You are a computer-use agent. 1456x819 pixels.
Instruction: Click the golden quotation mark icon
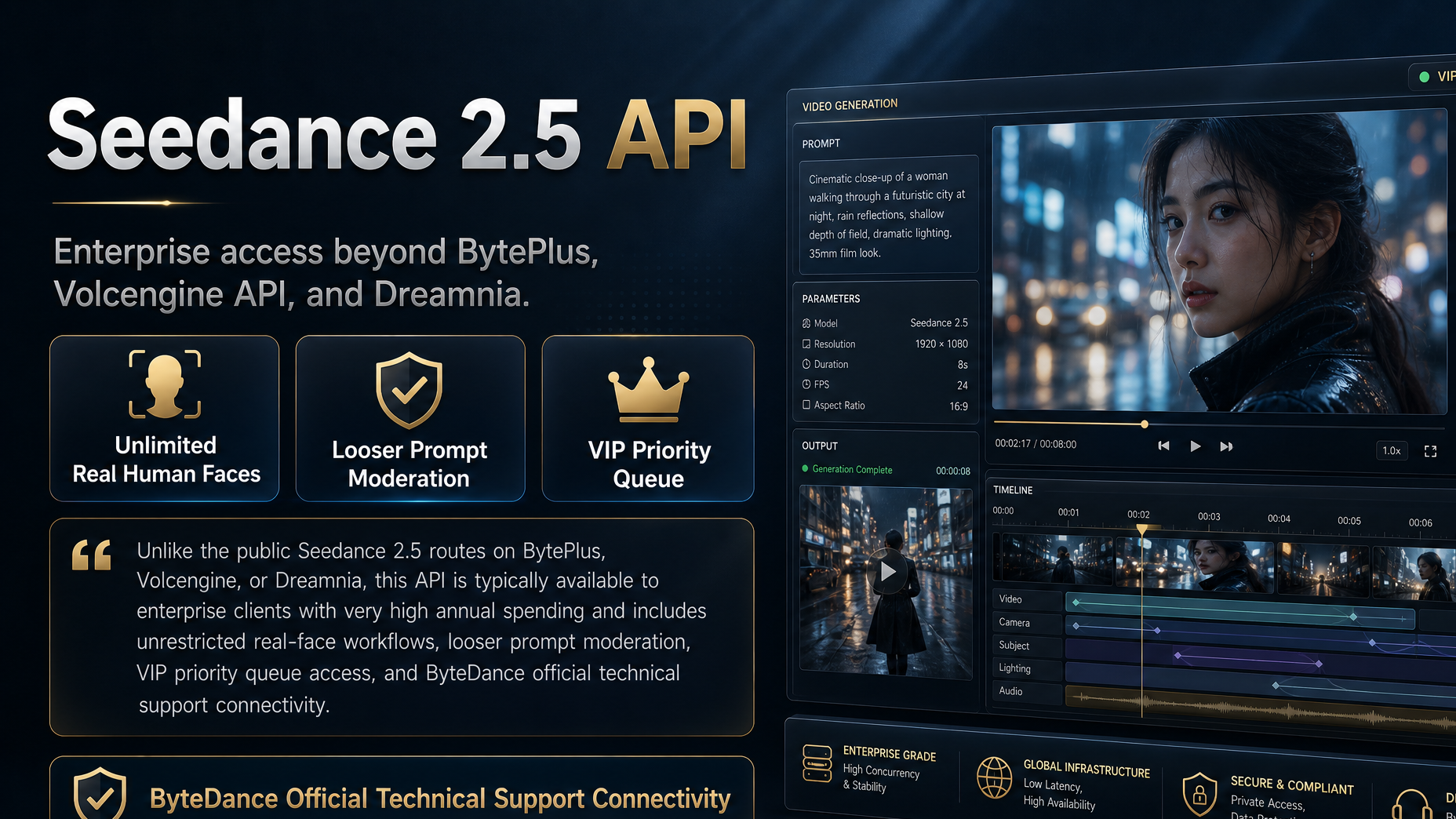pos(92,555)
